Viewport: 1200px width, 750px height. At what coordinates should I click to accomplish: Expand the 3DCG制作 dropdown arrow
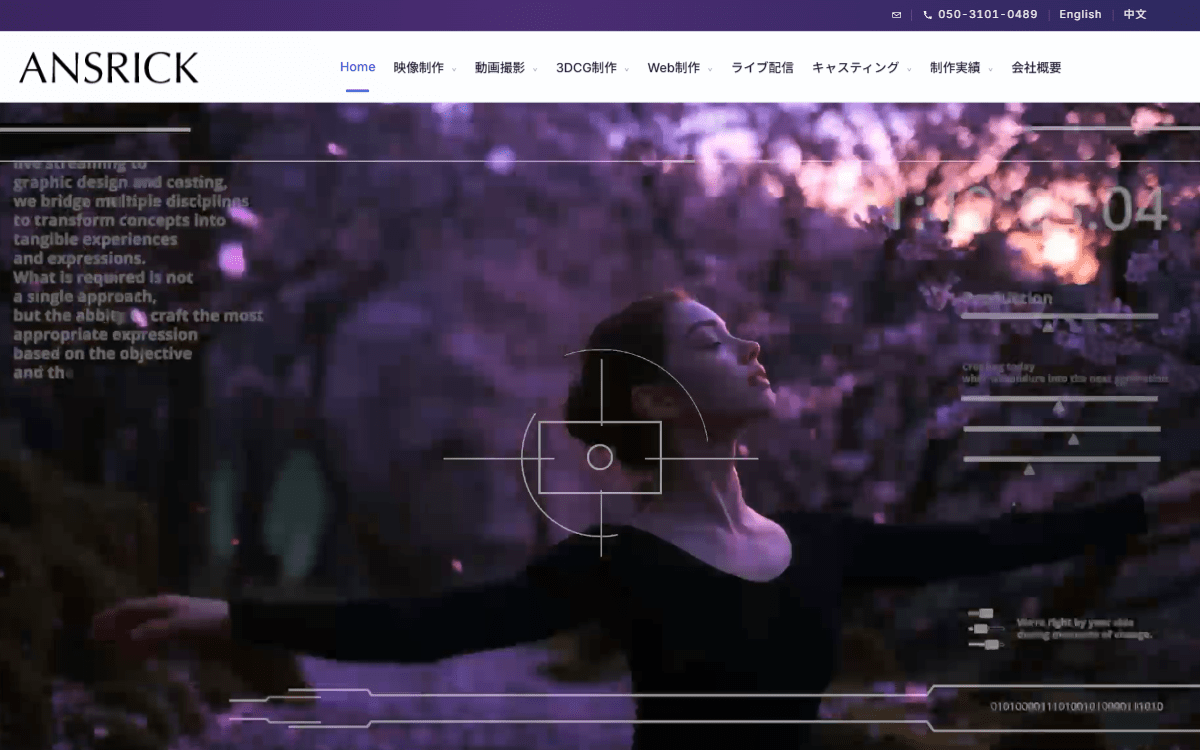click(x=627, y=69)
